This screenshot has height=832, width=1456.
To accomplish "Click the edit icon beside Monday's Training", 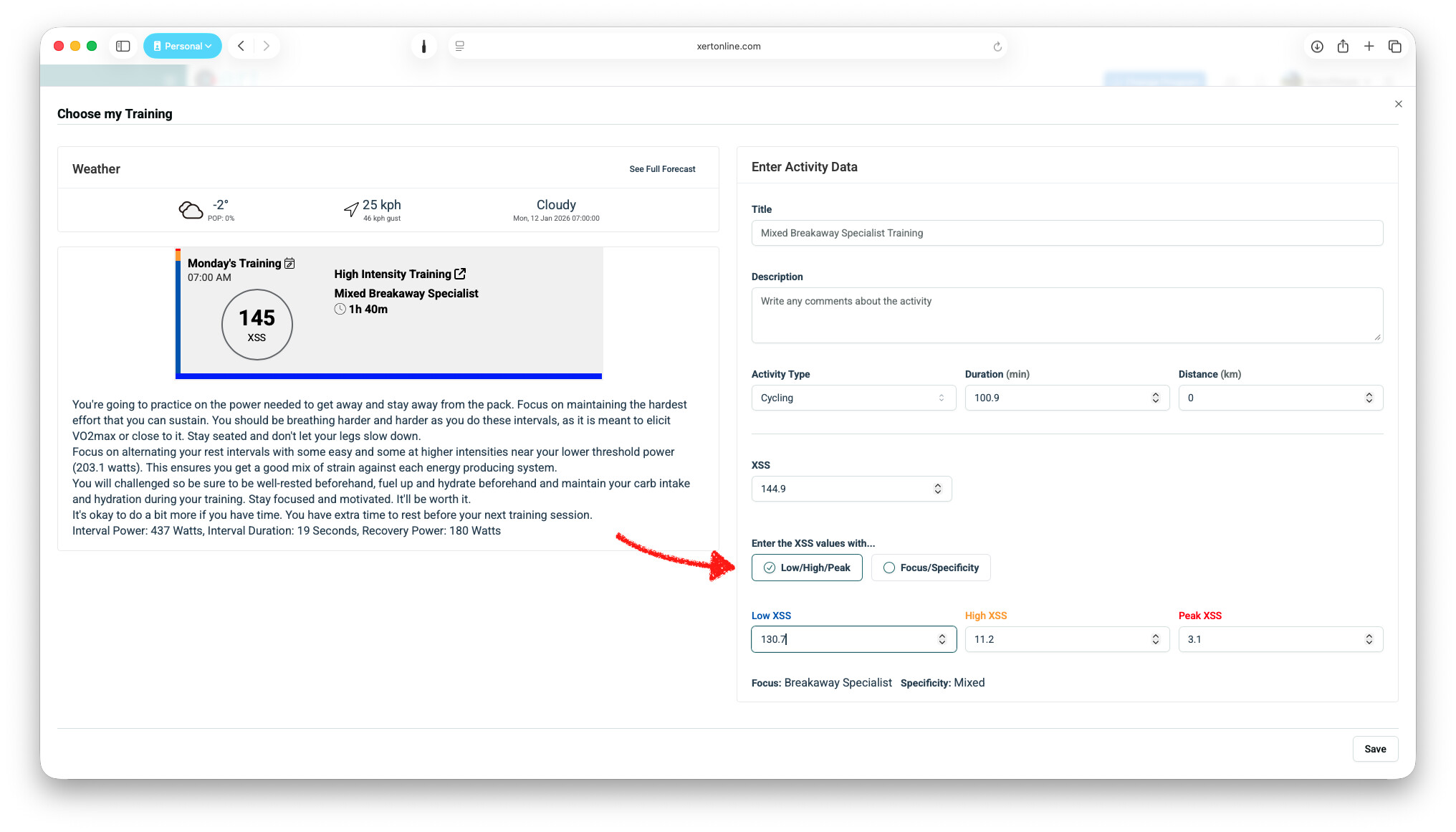I will (289, 264).
